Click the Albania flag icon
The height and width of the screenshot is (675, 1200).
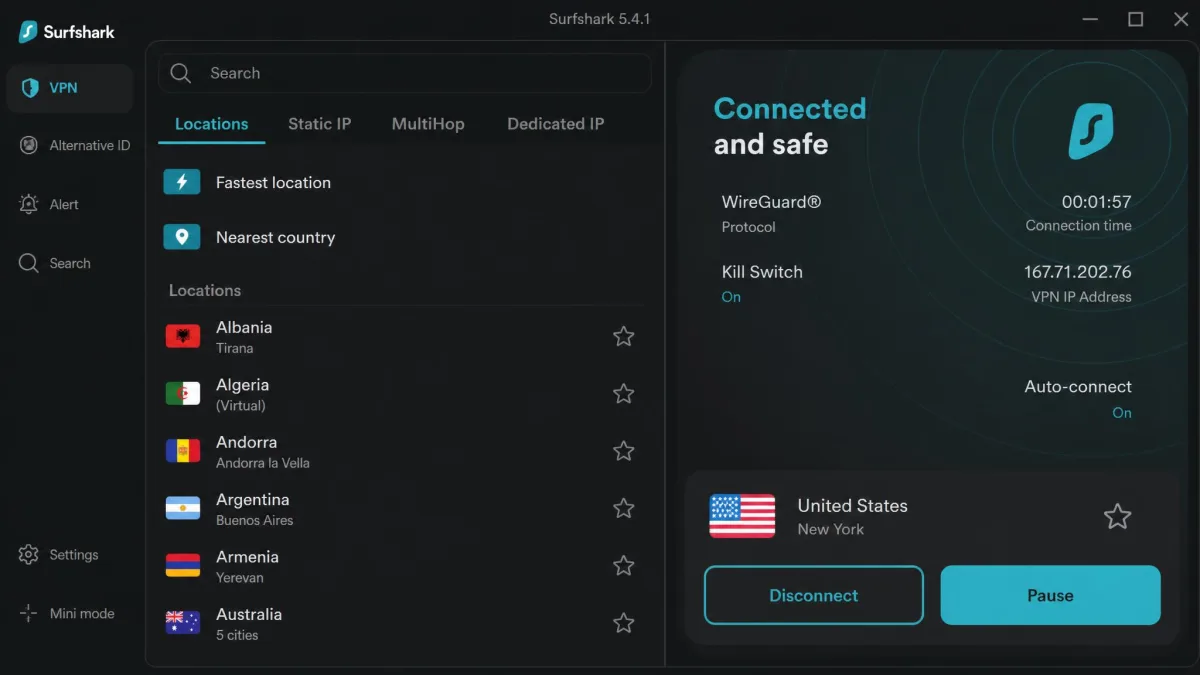click(x=183, y=337)
